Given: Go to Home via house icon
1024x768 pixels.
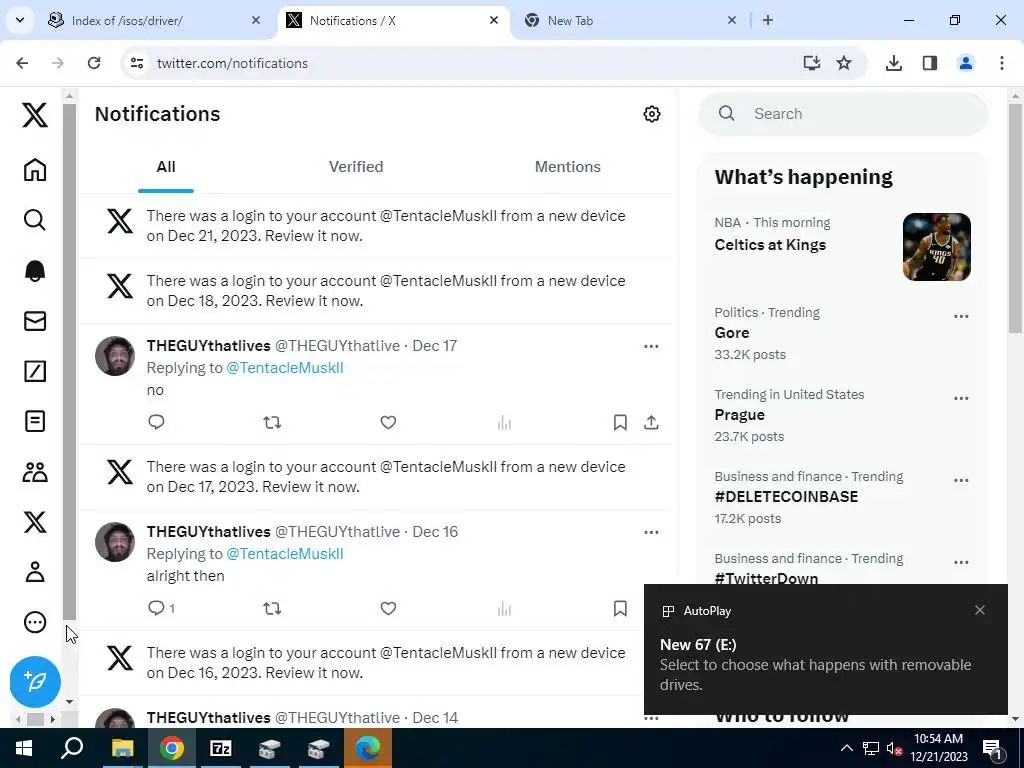Looking at the screenshot, I should click(35, 169).
